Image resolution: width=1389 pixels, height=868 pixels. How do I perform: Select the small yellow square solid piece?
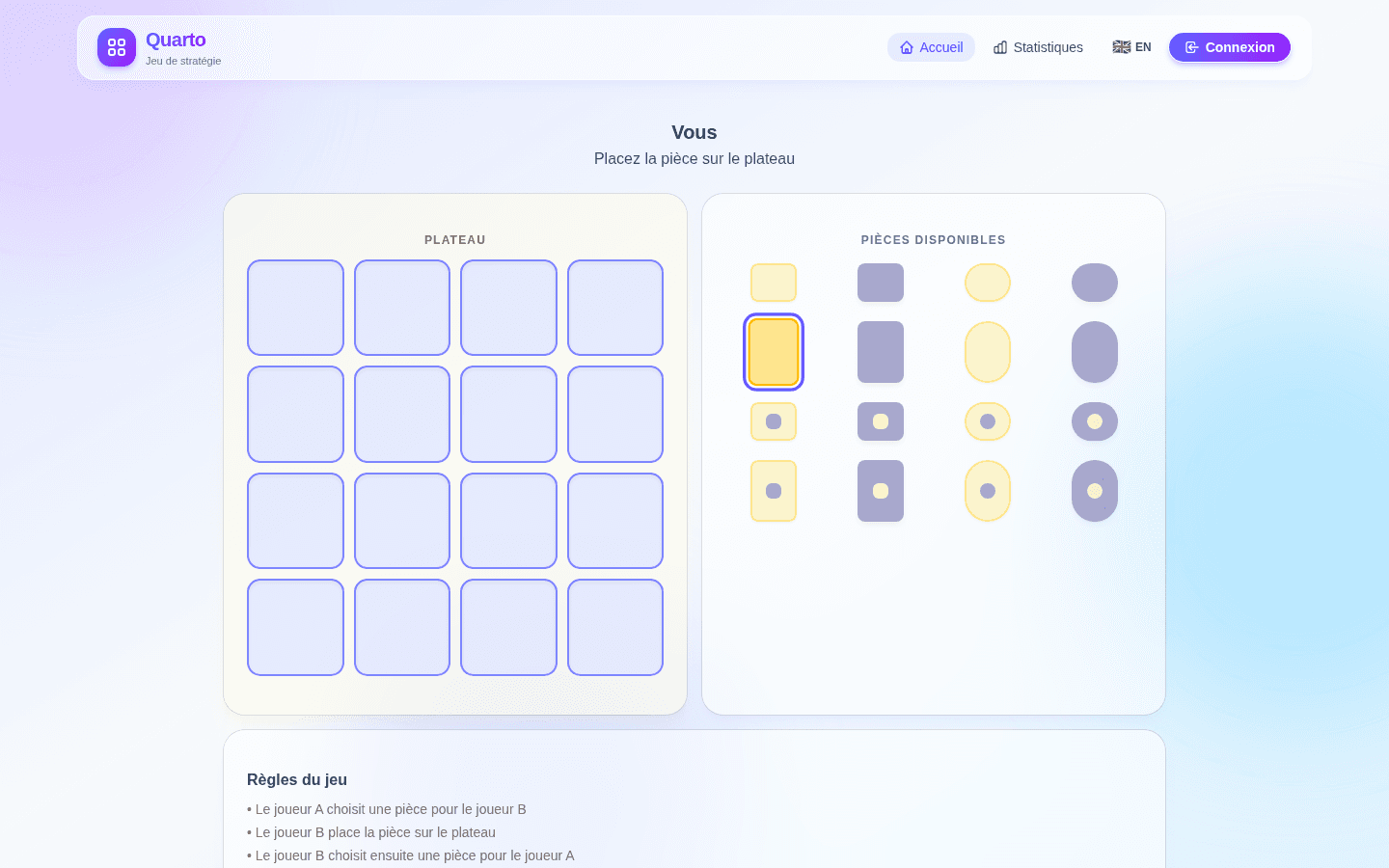(x=774, y=283)
